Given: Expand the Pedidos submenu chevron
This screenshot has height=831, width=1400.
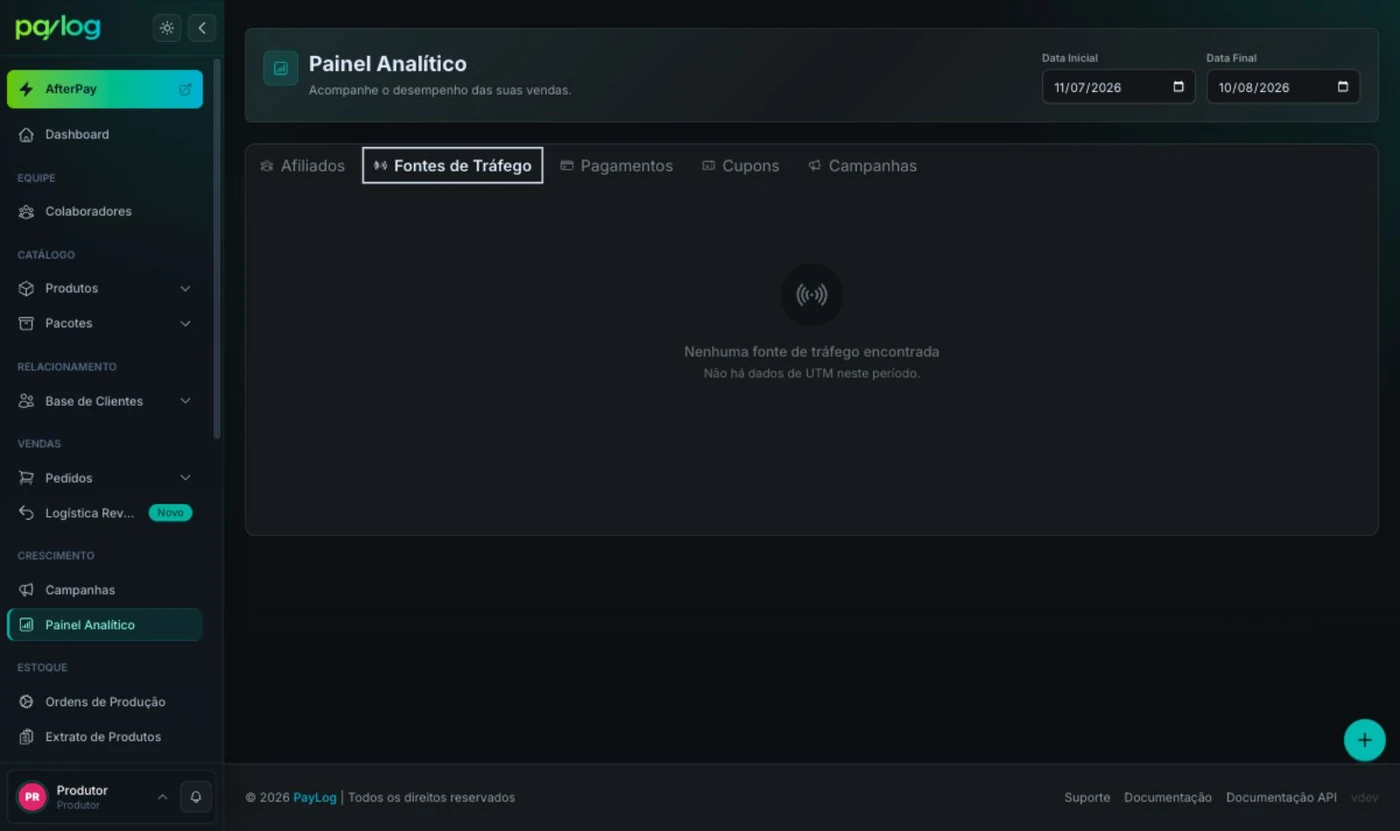Looking at the screenshot, I should [x=185, y=478].
